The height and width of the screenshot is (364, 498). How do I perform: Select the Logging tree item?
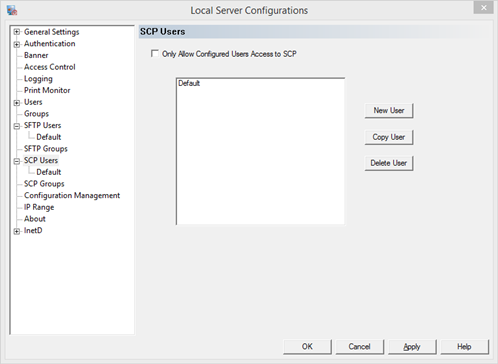[38, 79]
